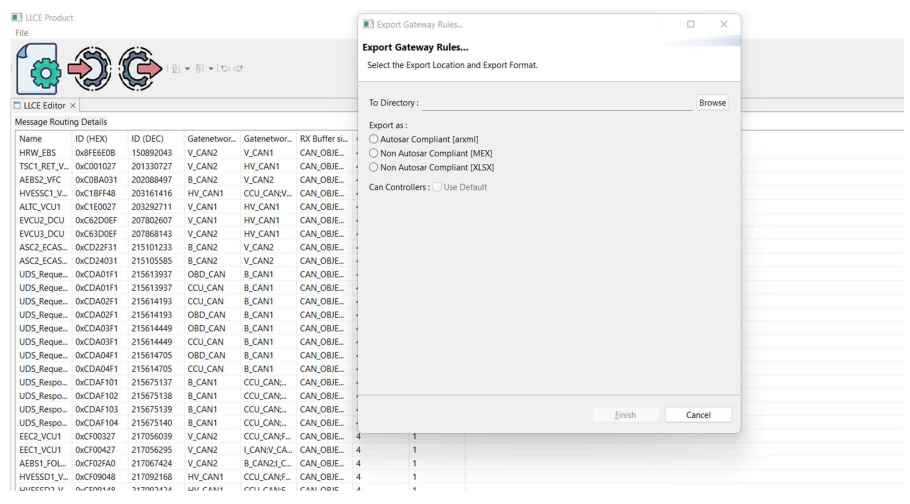Image resolution: width=910 pixels, height=504 pixels.
Task: Select the AEBS2_VFC message name
Action: point(40,180)
